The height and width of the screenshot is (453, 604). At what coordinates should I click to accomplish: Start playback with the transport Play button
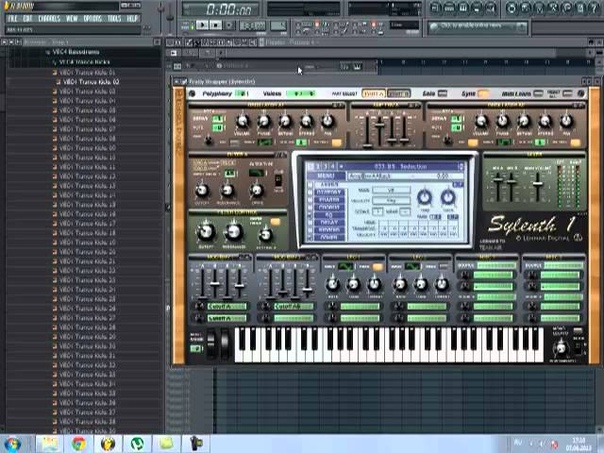tap(202, 25)
